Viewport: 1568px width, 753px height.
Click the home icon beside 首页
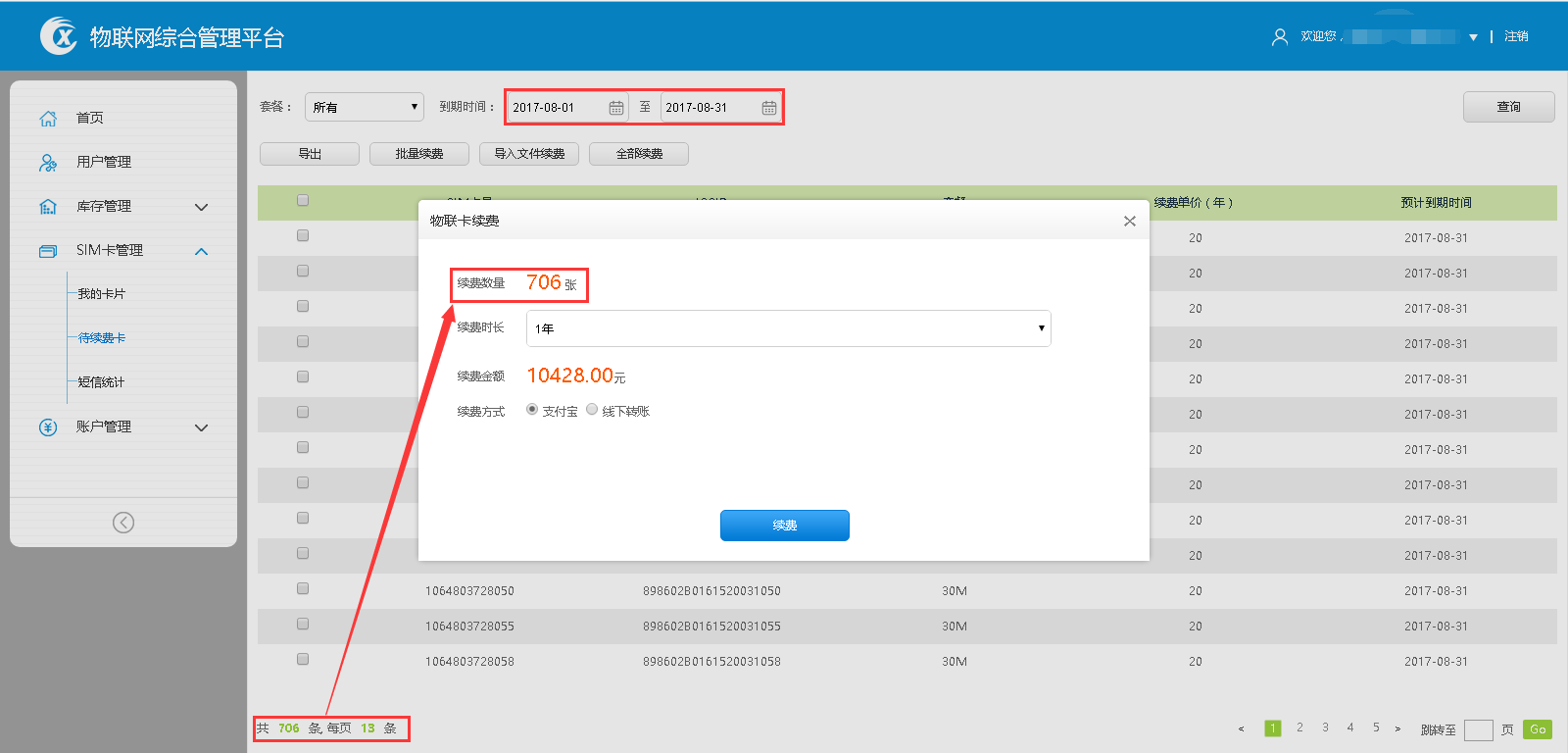pos(48,119)
